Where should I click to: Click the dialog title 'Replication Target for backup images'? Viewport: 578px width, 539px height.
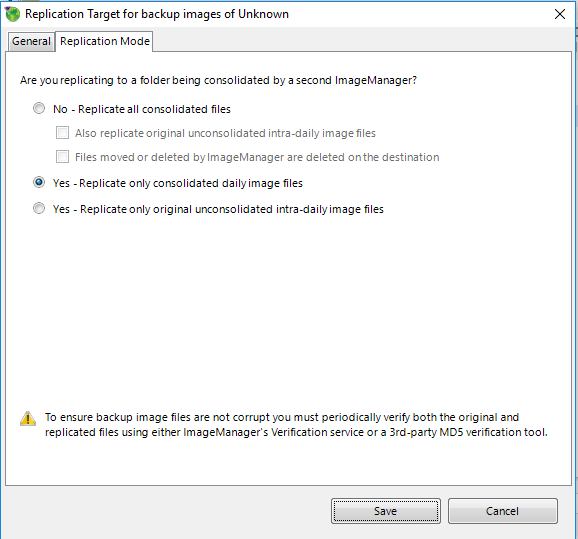[x=157, y=14]
